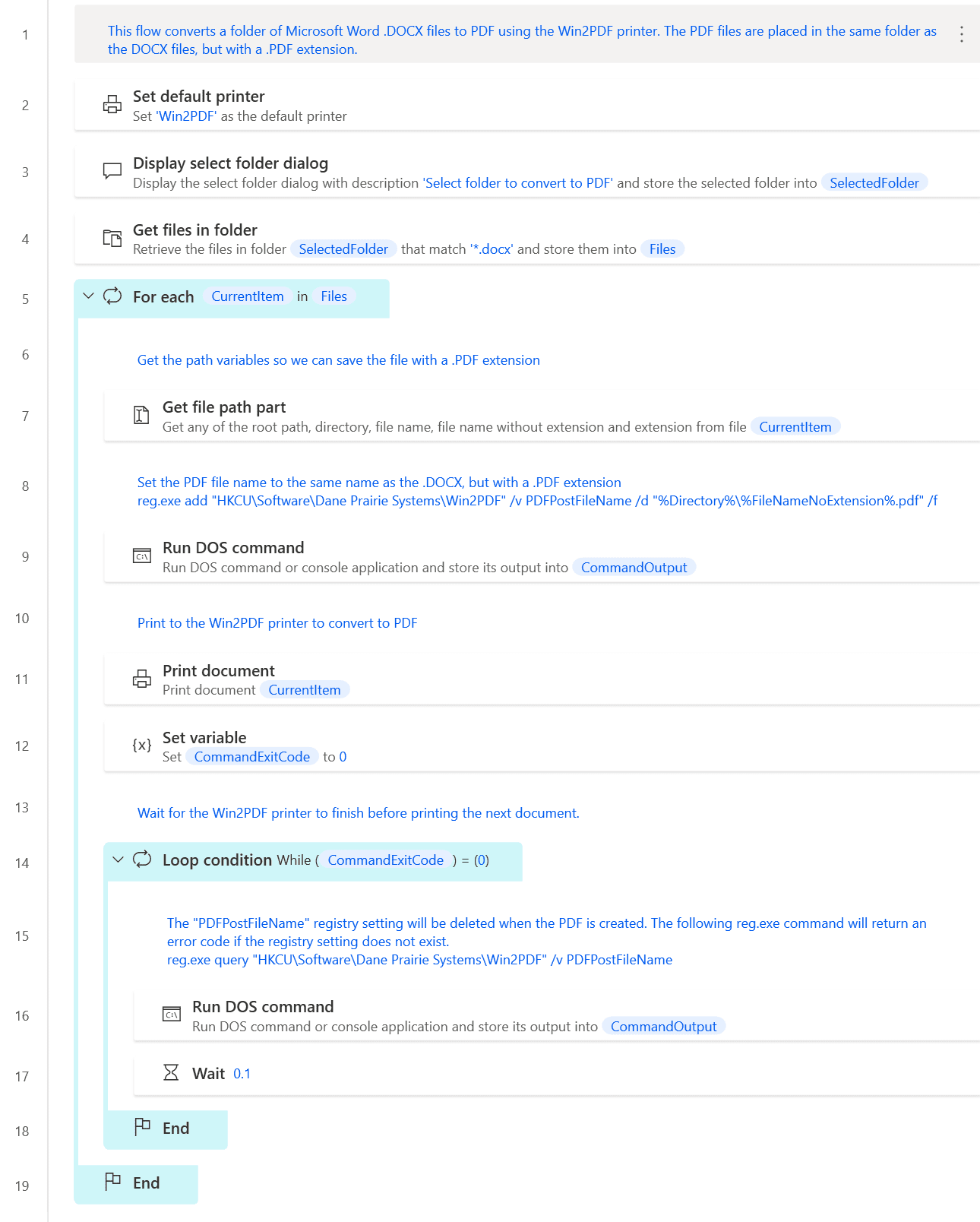
Task: Click the Print document action icon
Action: coord(142,679)
